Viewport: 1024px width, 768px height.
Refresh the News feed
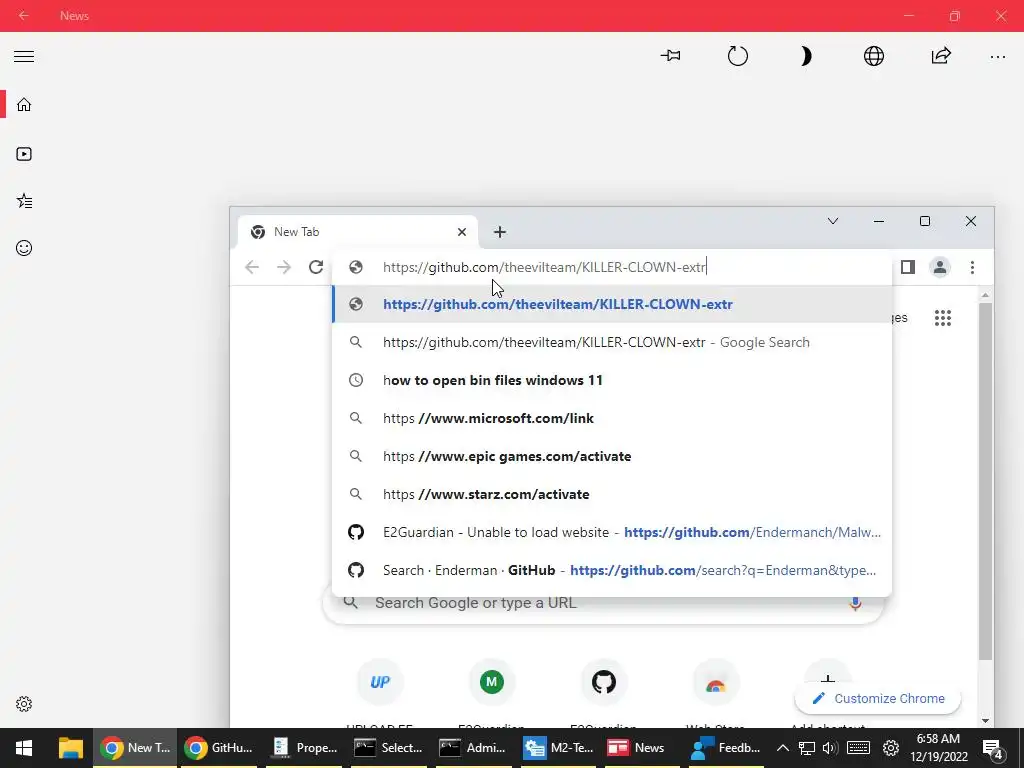click(738, 56)
